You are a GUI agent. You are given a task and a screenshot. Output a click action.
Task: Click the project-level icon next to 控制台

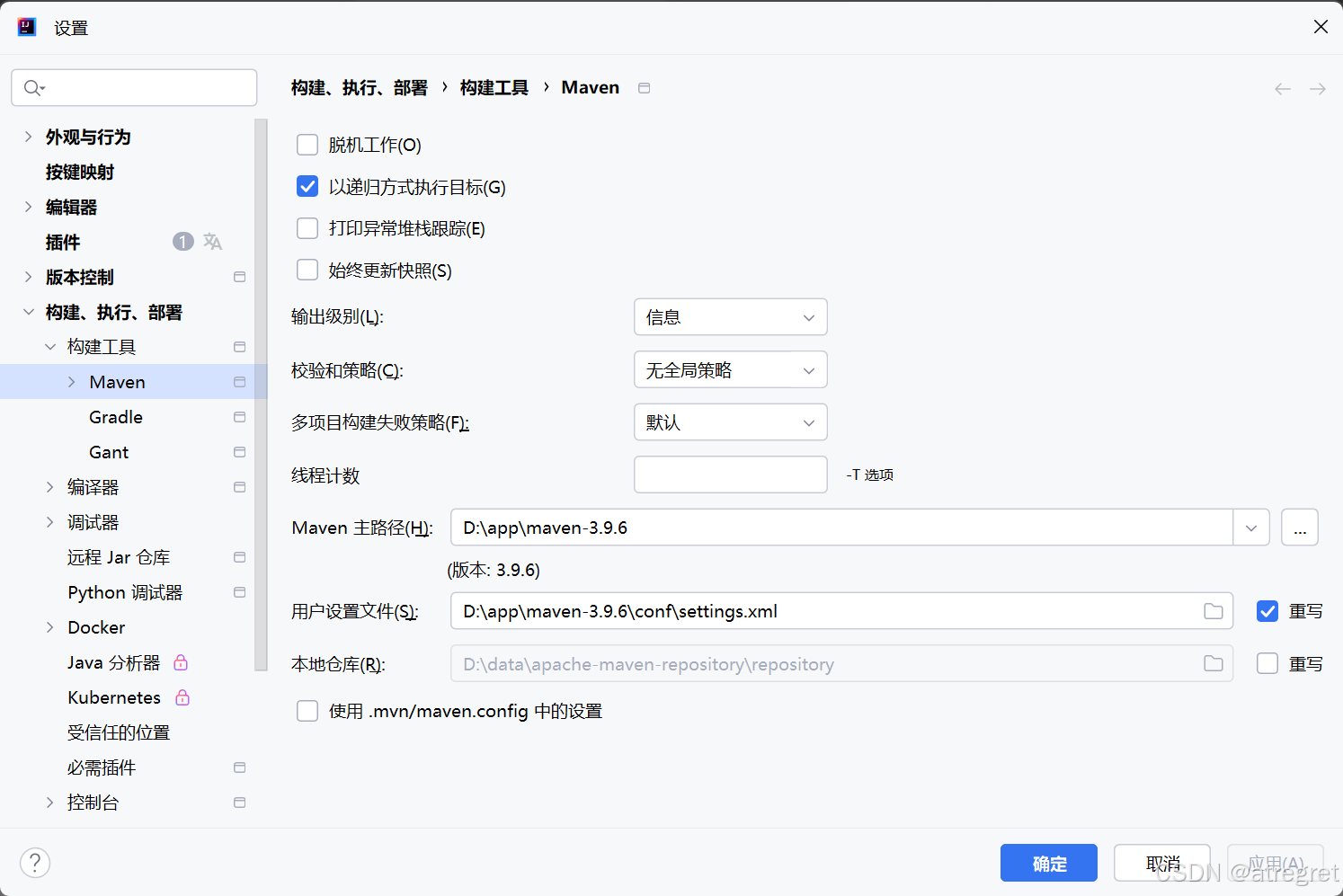pyautogui.click(x=239, y=803)
